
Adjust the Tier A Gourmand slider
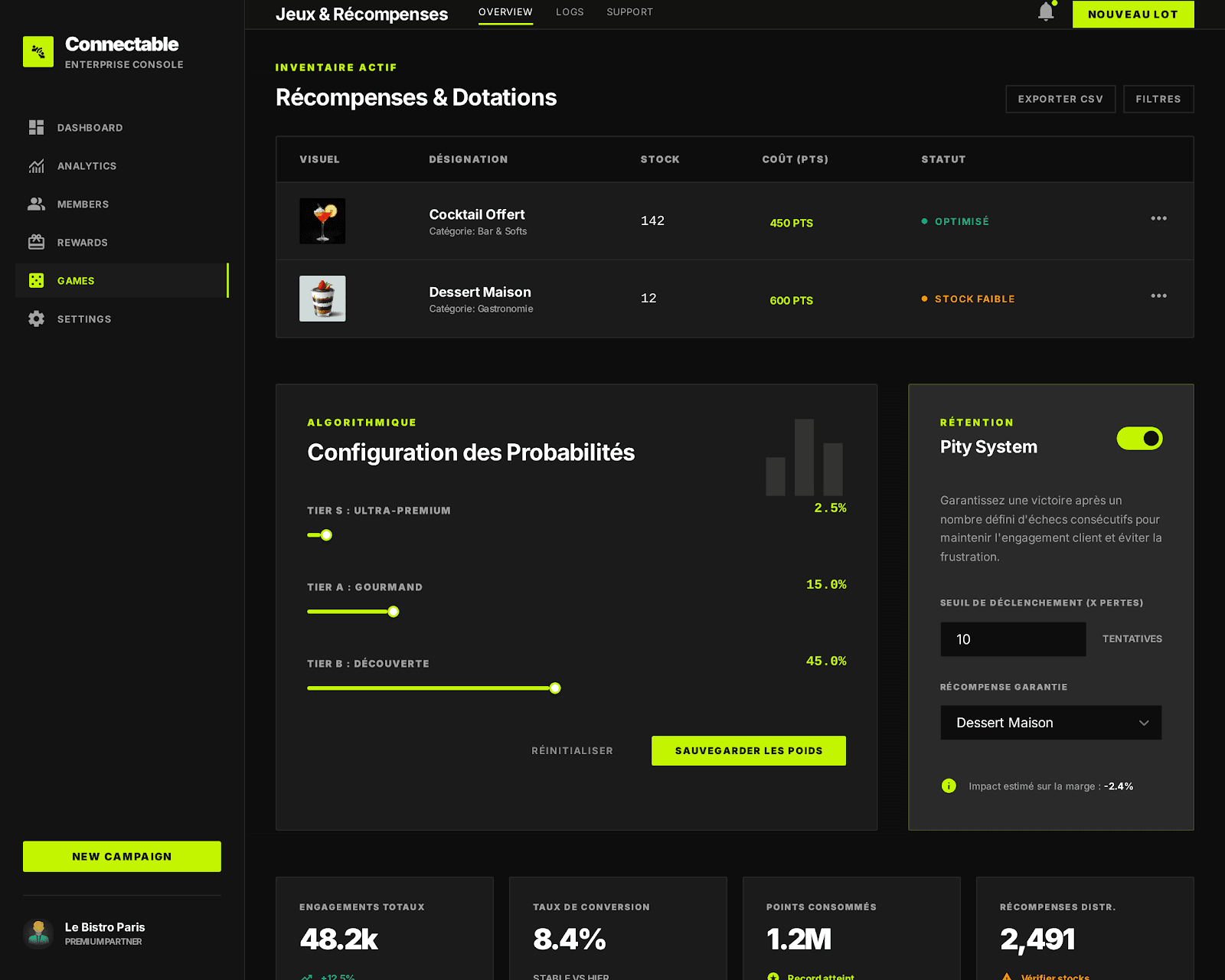[393, 611]
